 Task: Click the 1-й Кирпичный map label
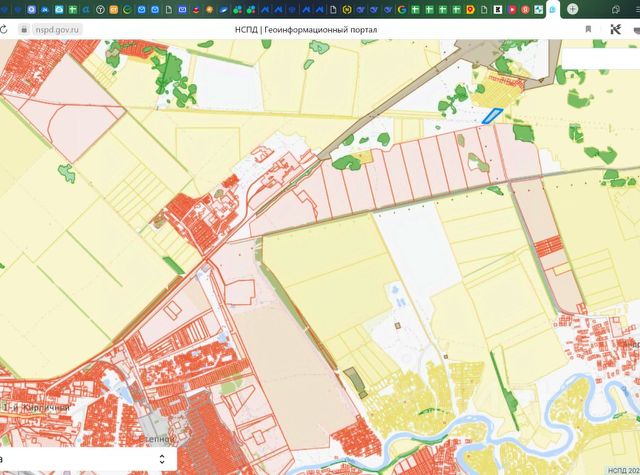(36, 407)
